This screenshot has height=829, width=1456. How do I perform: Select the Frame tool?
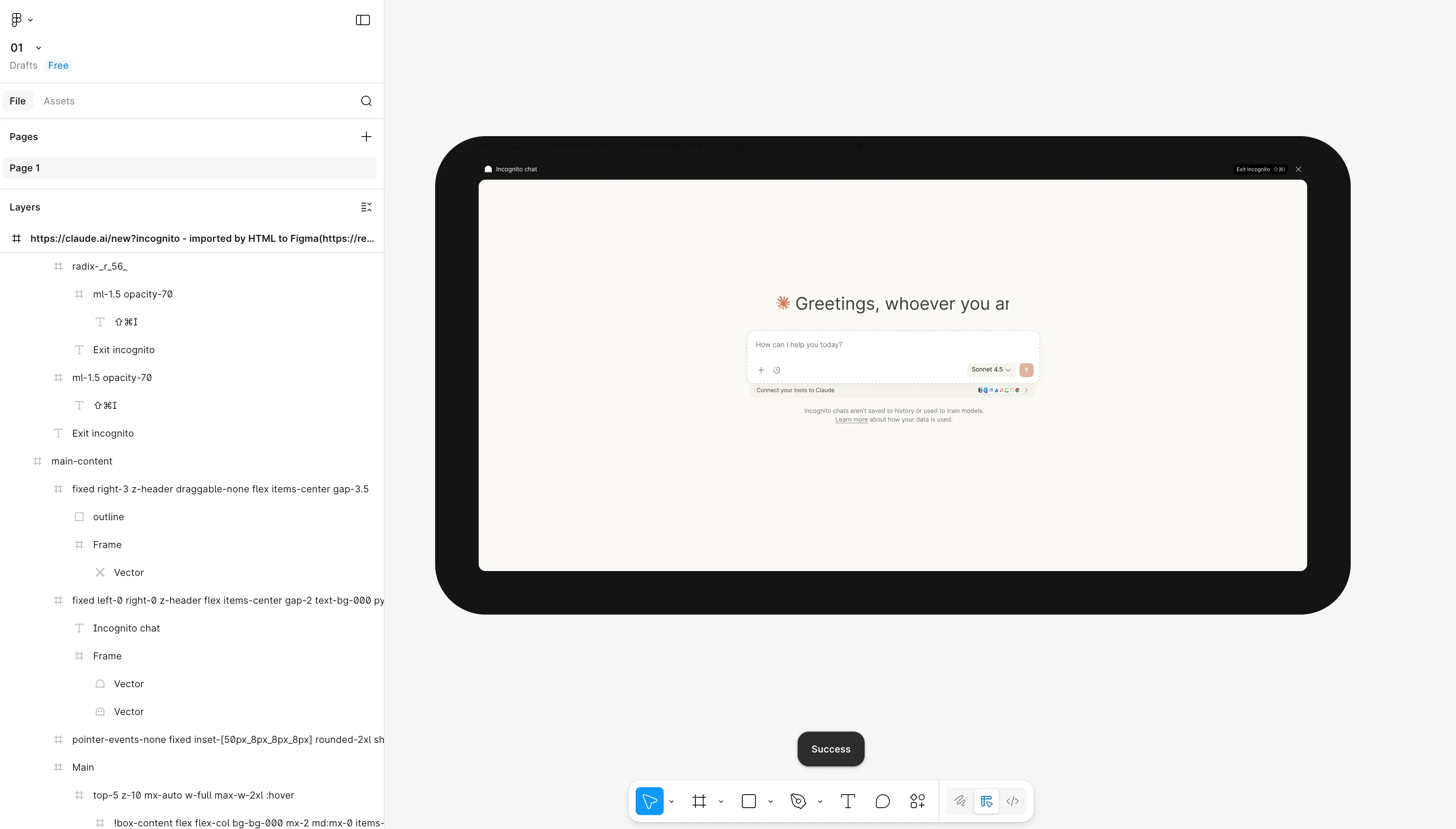(699, 801)
